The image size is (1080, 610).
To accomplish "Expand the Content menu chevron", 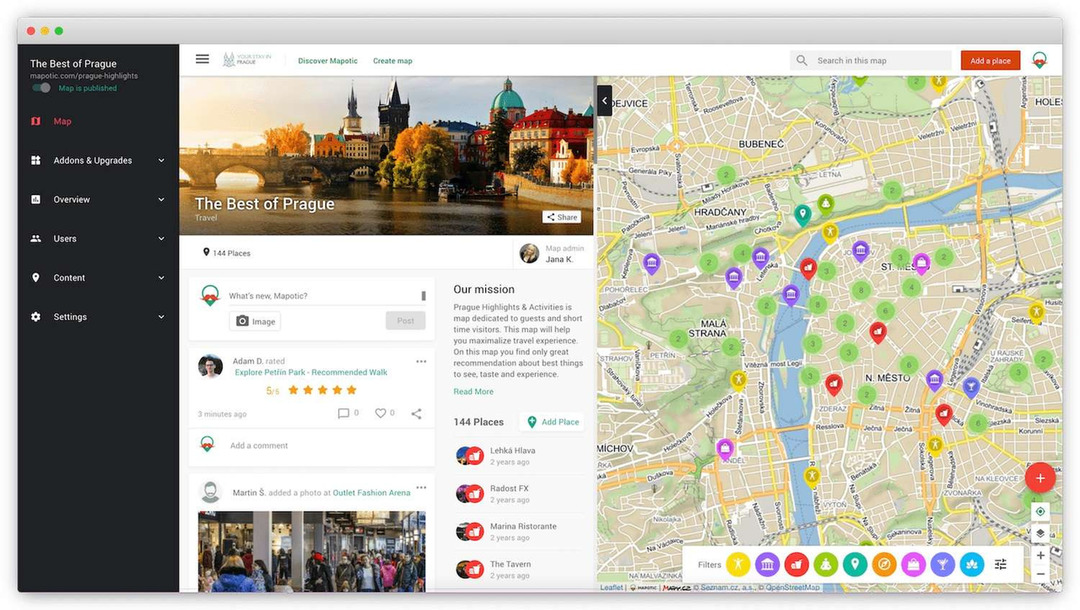I will (x=161, y=278).
